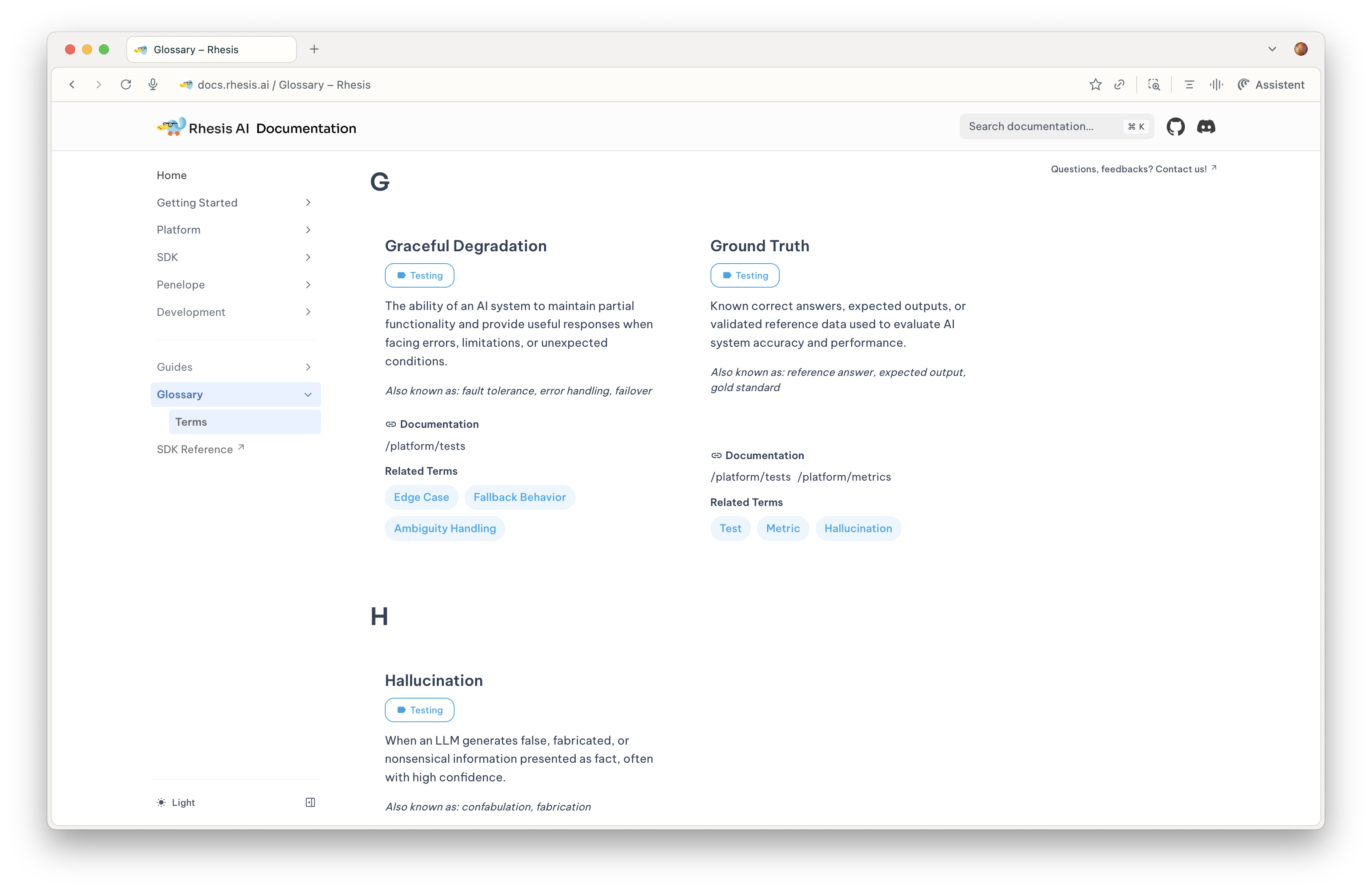Bookmark page with the star icon
Image resolution: width=1372 pixels, height=892 pixels.
pos(1095,85)
